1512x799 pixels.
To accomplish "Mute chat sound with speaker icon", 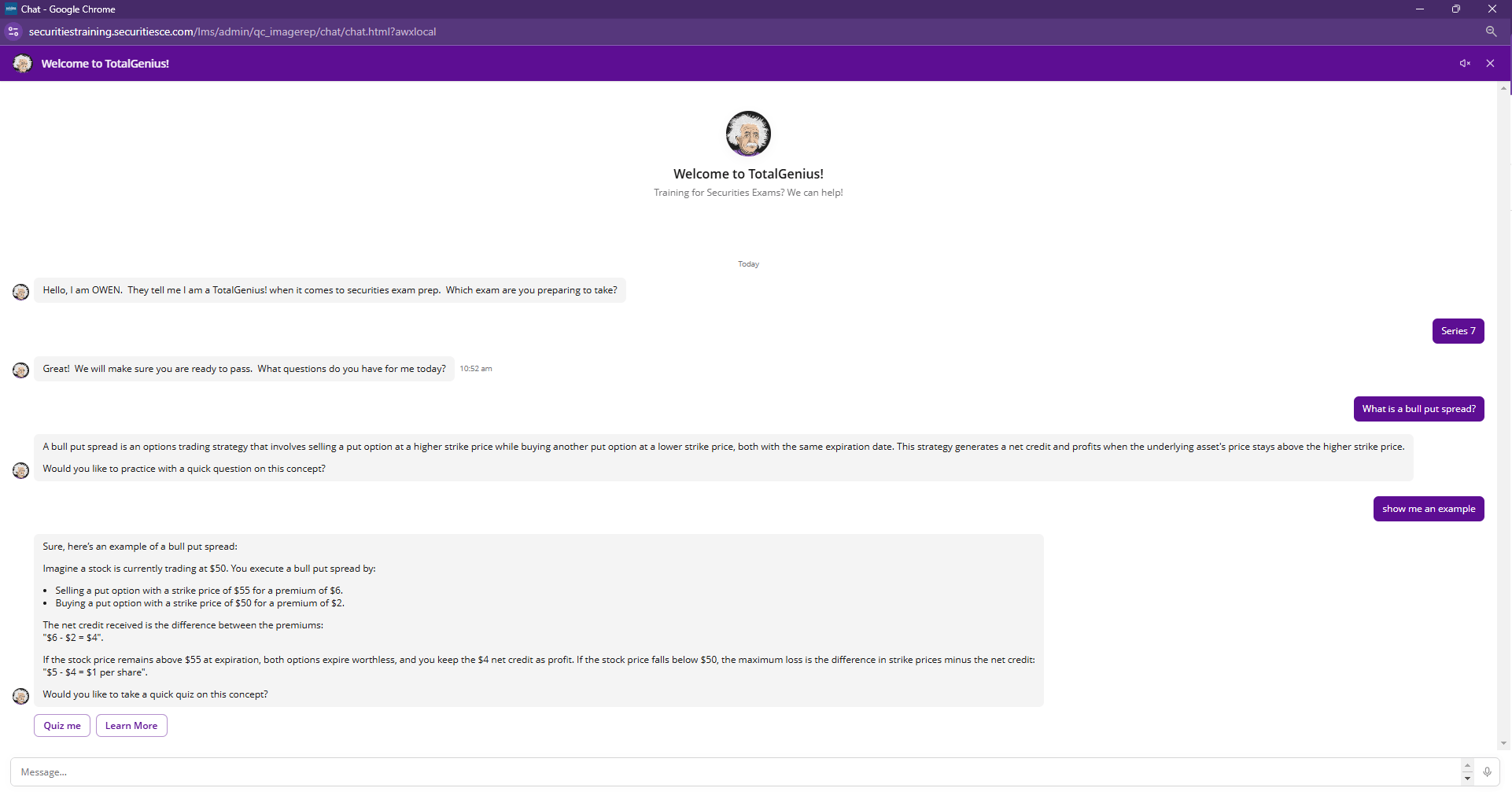I will (x=1465, y=64).
